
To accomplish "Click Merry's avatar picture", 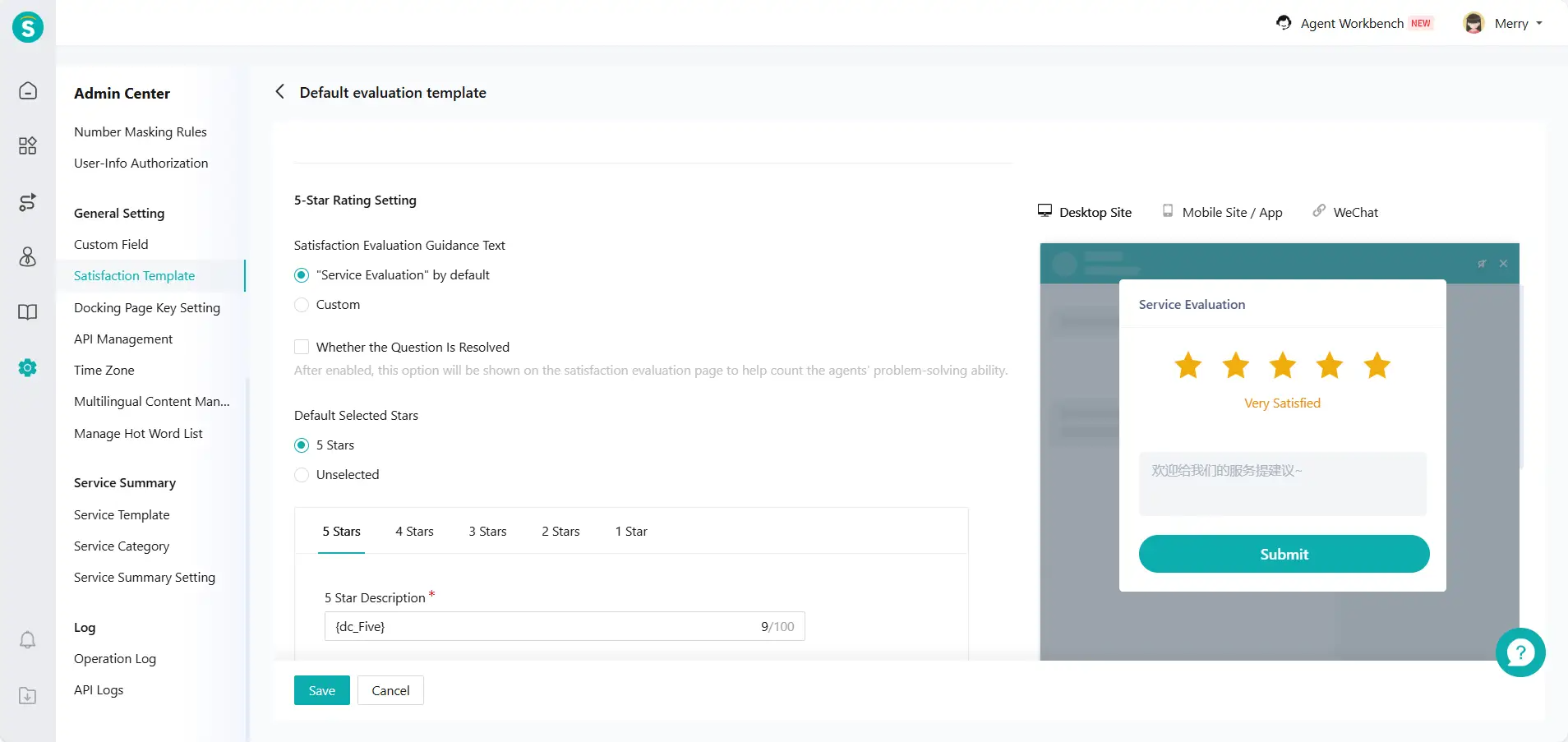I will pos(1474,23).
